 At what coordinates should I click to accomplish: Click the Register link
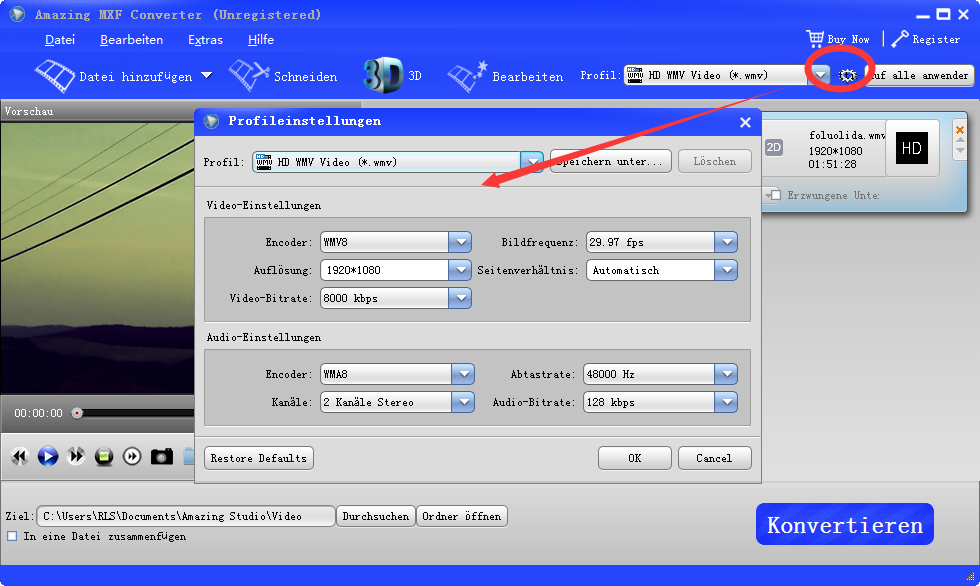[x=936, y=39]
